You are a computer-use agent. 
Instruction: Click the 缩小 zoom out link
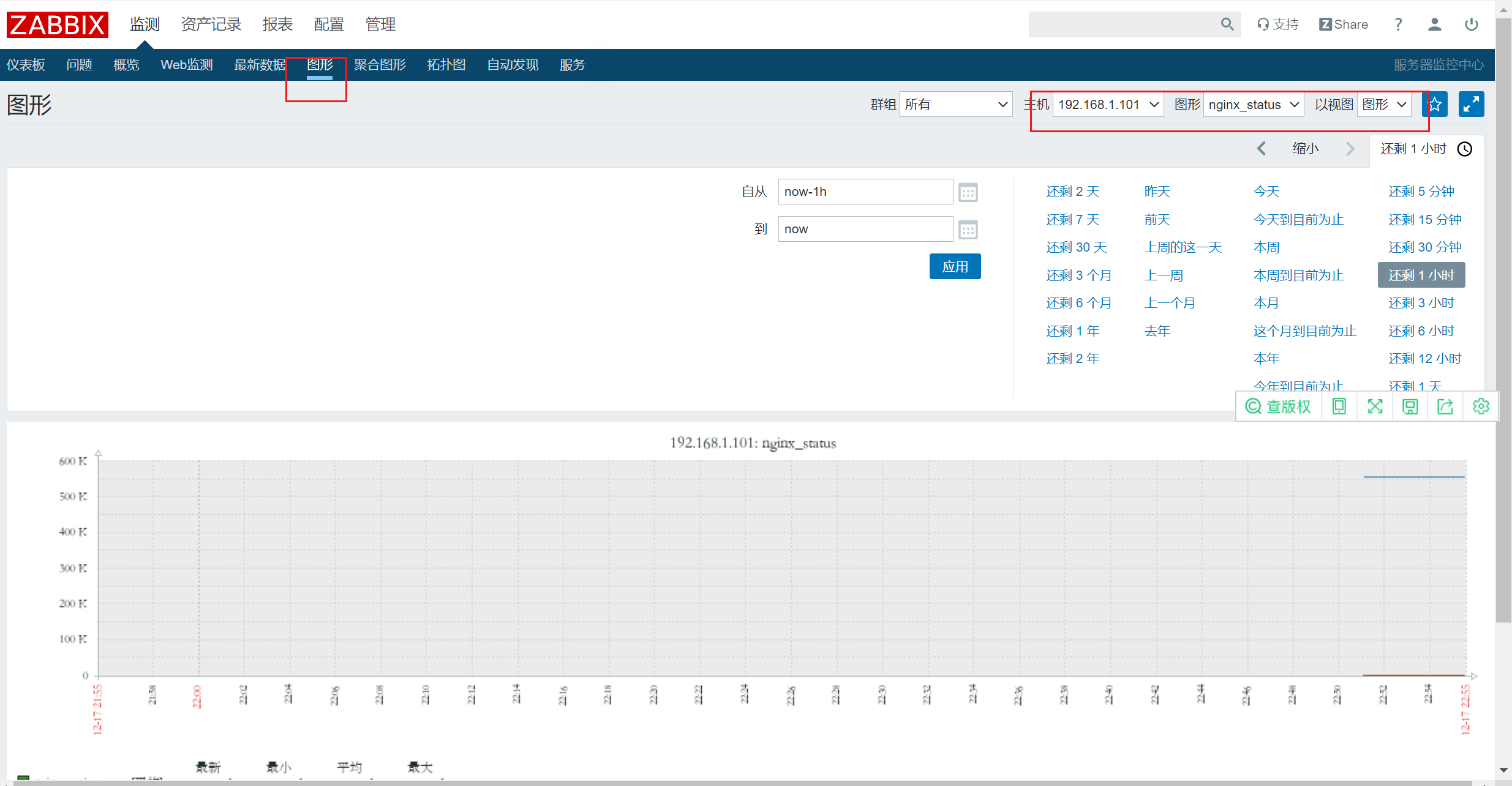point(1306,149)
